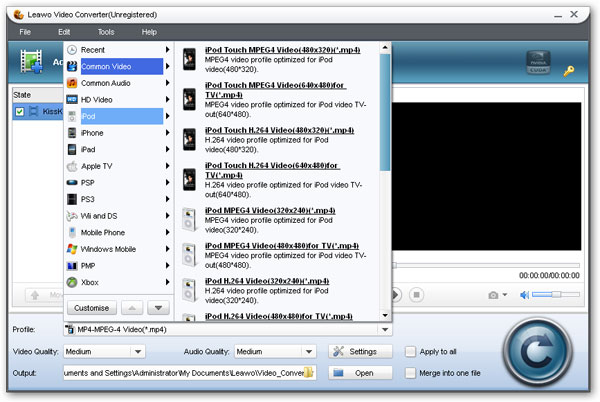This screenshot has height=402, width=600.
Task: Expand the iPhone submenu arrow
Action: 168,133
